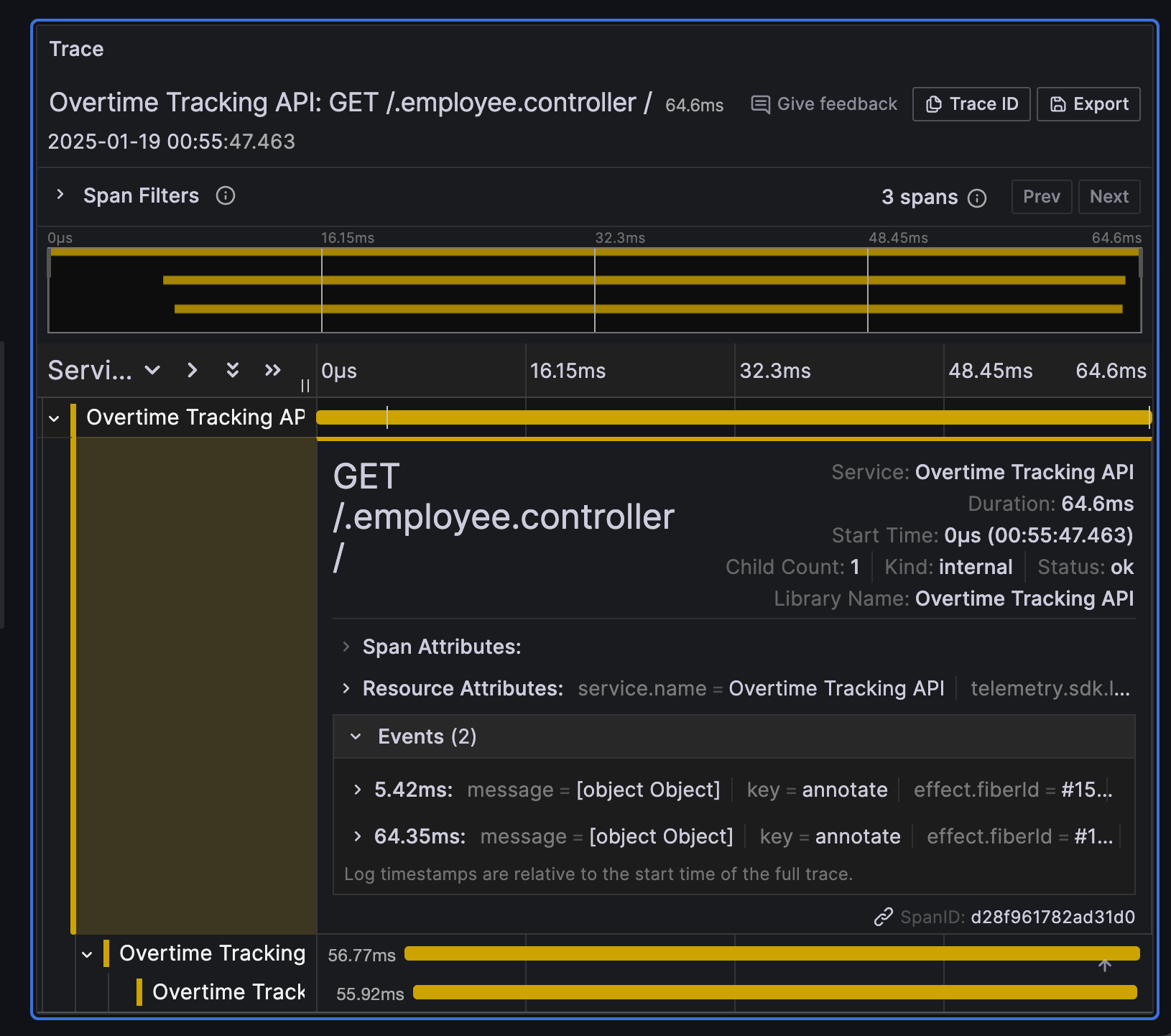Click the save icon in Export button
The width and height of the screenshot is (1171, 1036).
pos(1057,103)
